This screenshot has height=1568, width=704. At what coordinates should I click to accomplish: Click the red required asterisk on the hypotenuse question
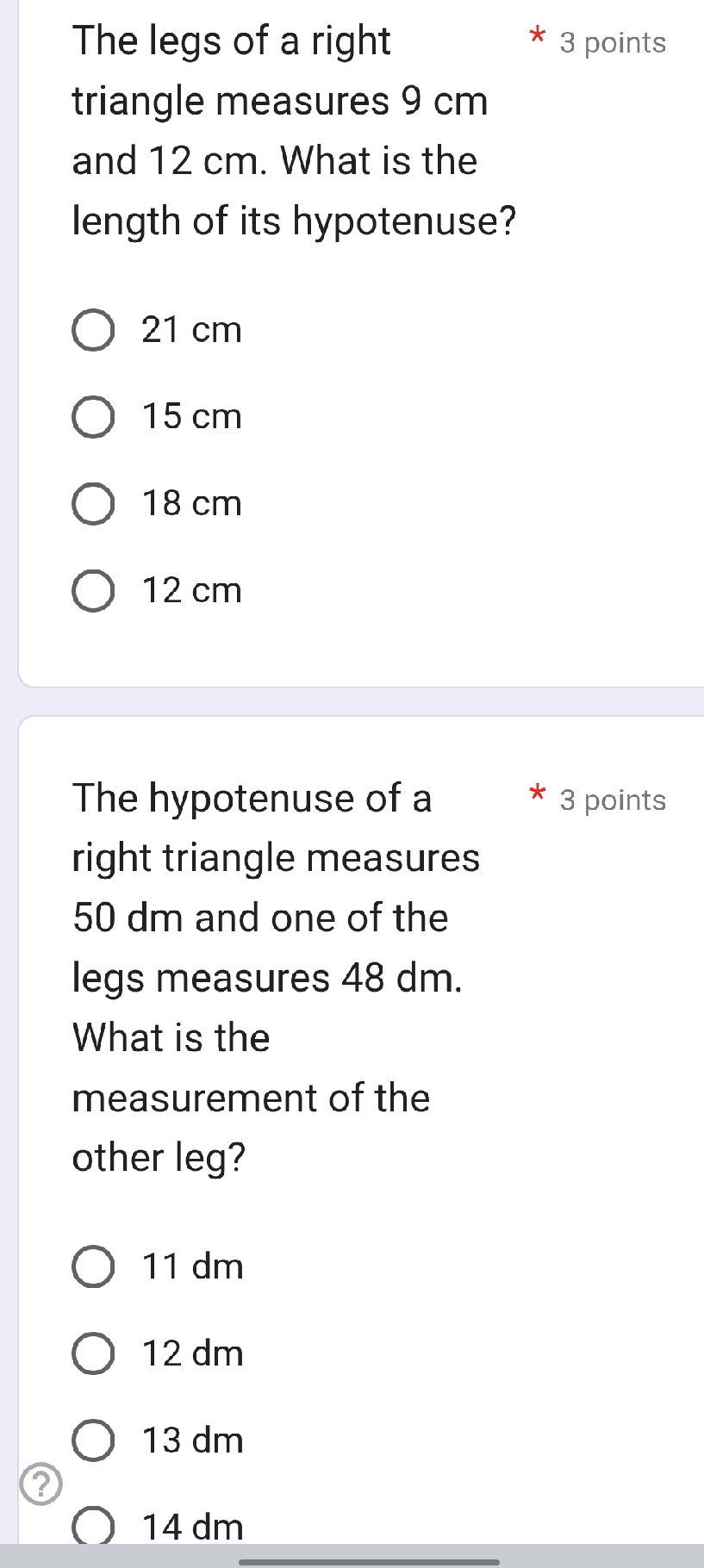pos(536,794)
